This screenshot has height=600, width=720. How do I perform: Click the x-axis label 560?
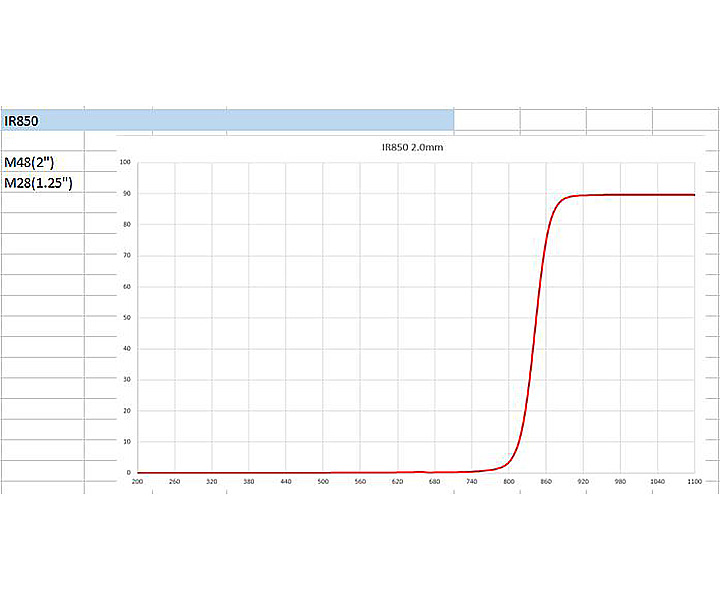[360, 483]
